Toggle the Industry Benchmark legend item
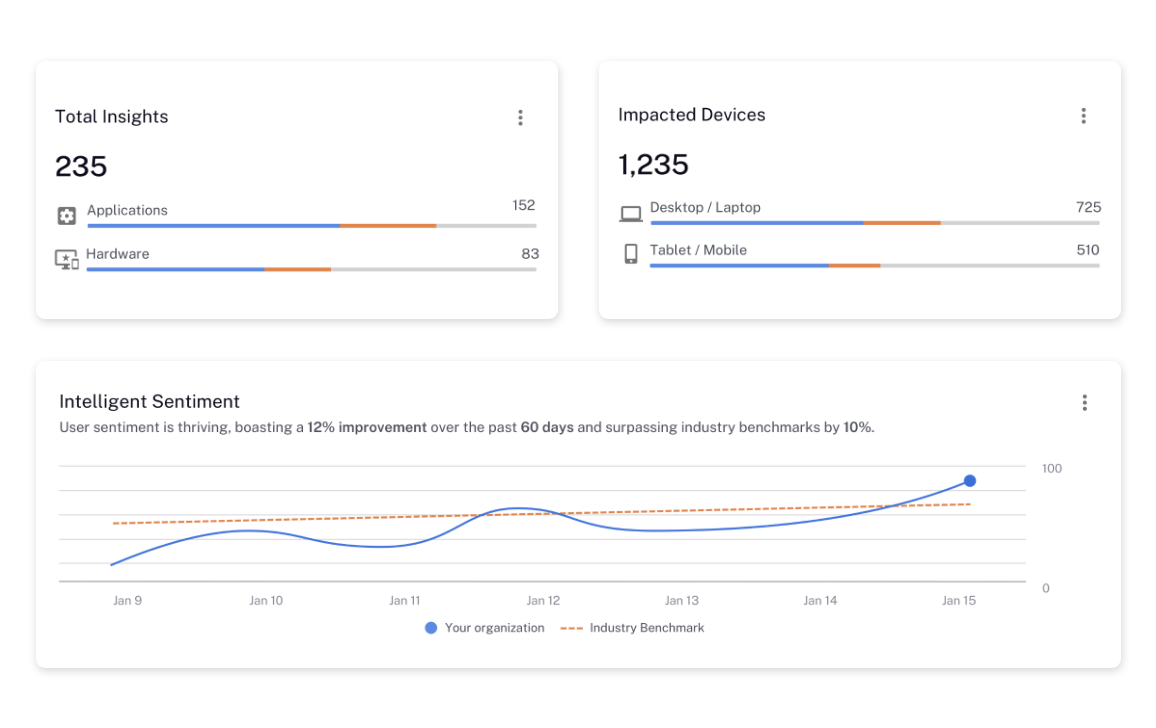This screenshot has width=1156, height=728. [x=632, y=628]
